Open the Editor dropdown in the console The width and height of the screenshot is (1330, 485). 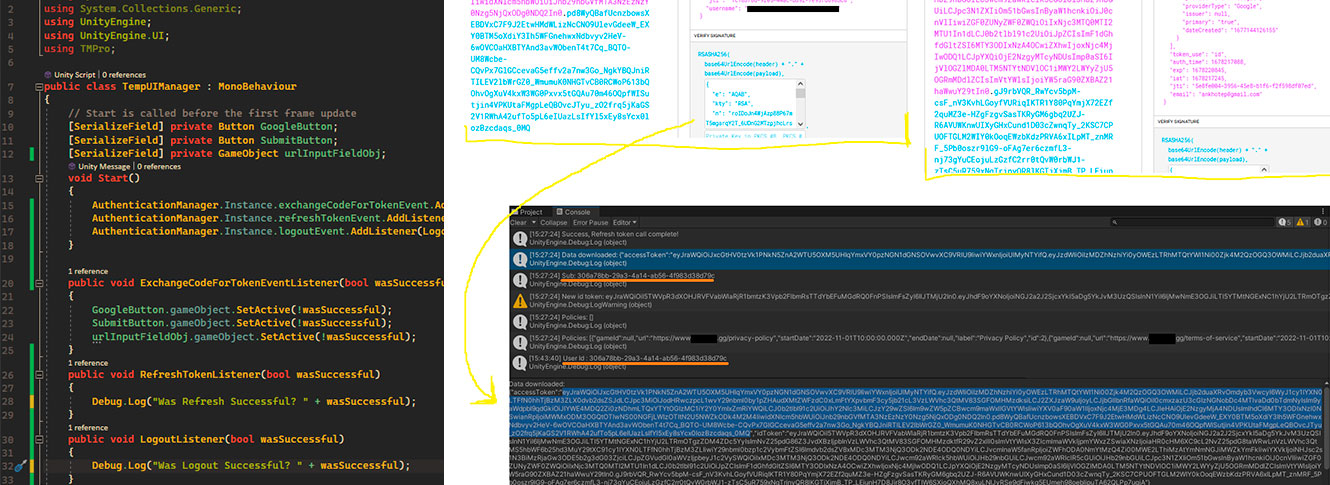[624, 222]
